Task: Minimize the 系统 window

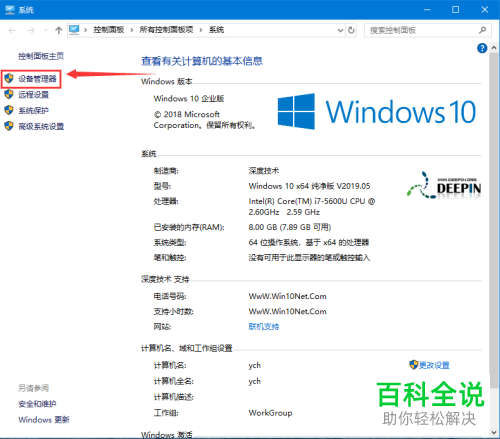Action: tap(427, 10)
